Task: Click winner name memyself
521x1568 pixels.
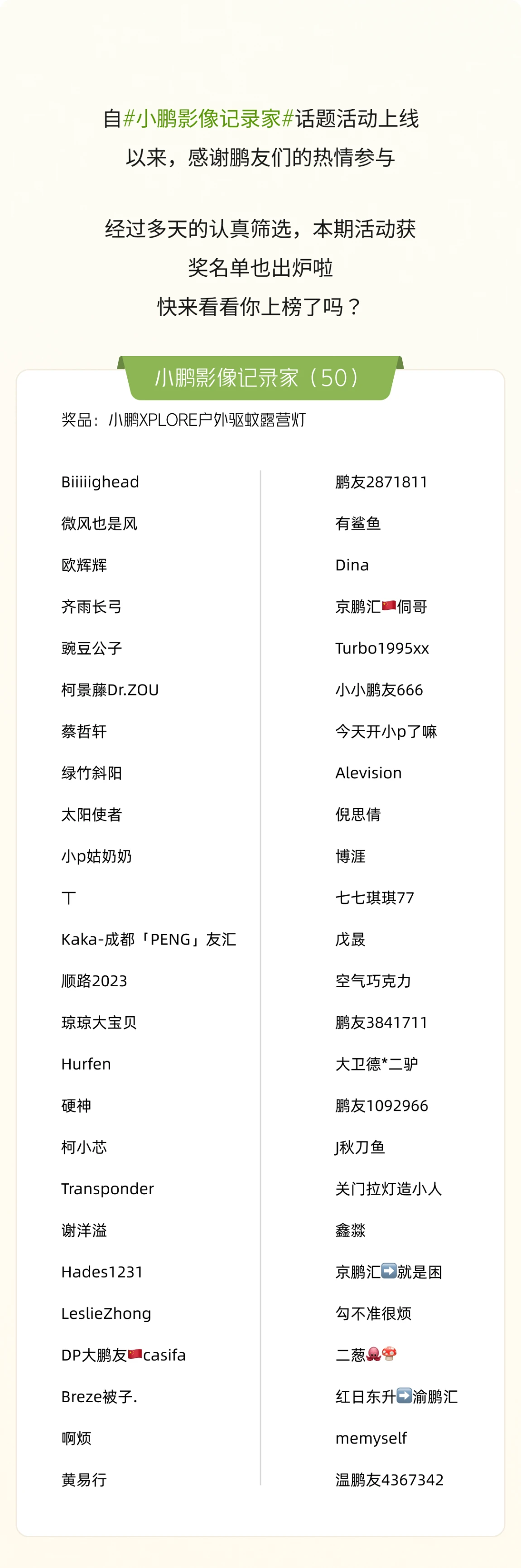Action: click(371, 1438)
